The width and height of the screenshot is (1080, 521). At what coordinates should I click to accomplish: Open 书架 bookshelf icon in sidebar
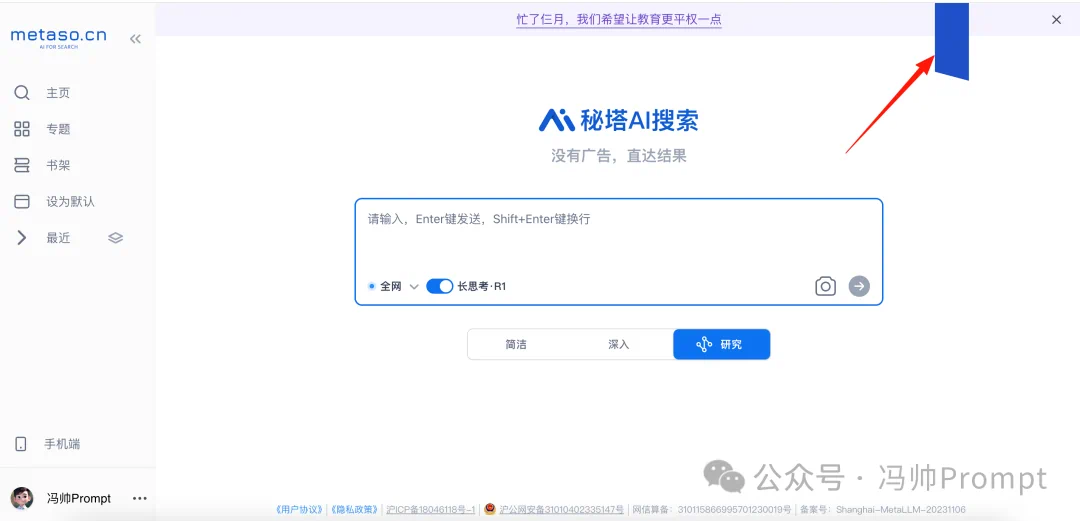(x=22, y=165)
